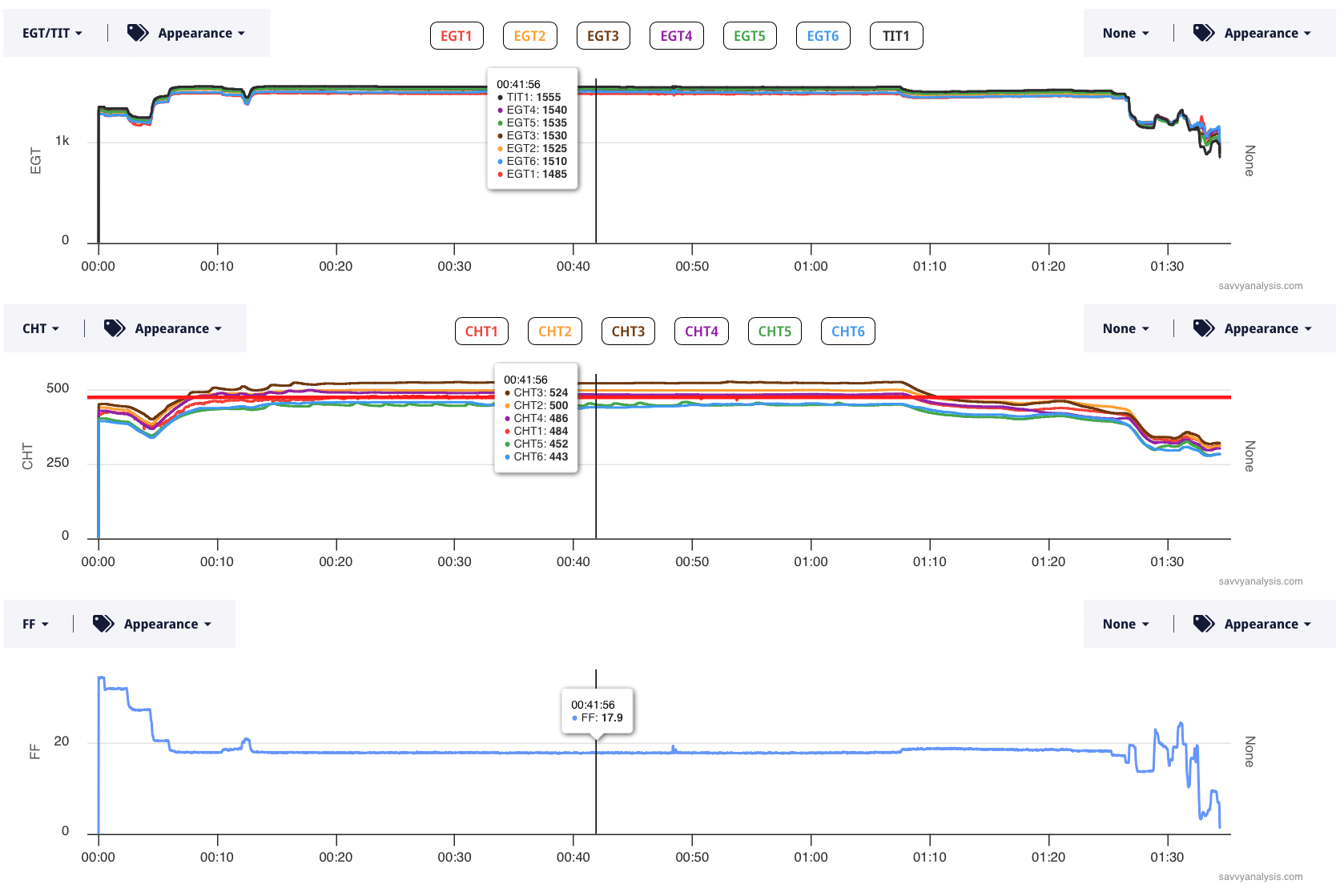Click the savvyanalysis.com link below the EGT chart
Image resolution: width=1344 pixels, height=896 pixels.
pyautogui.click(x=1260, y=286)
